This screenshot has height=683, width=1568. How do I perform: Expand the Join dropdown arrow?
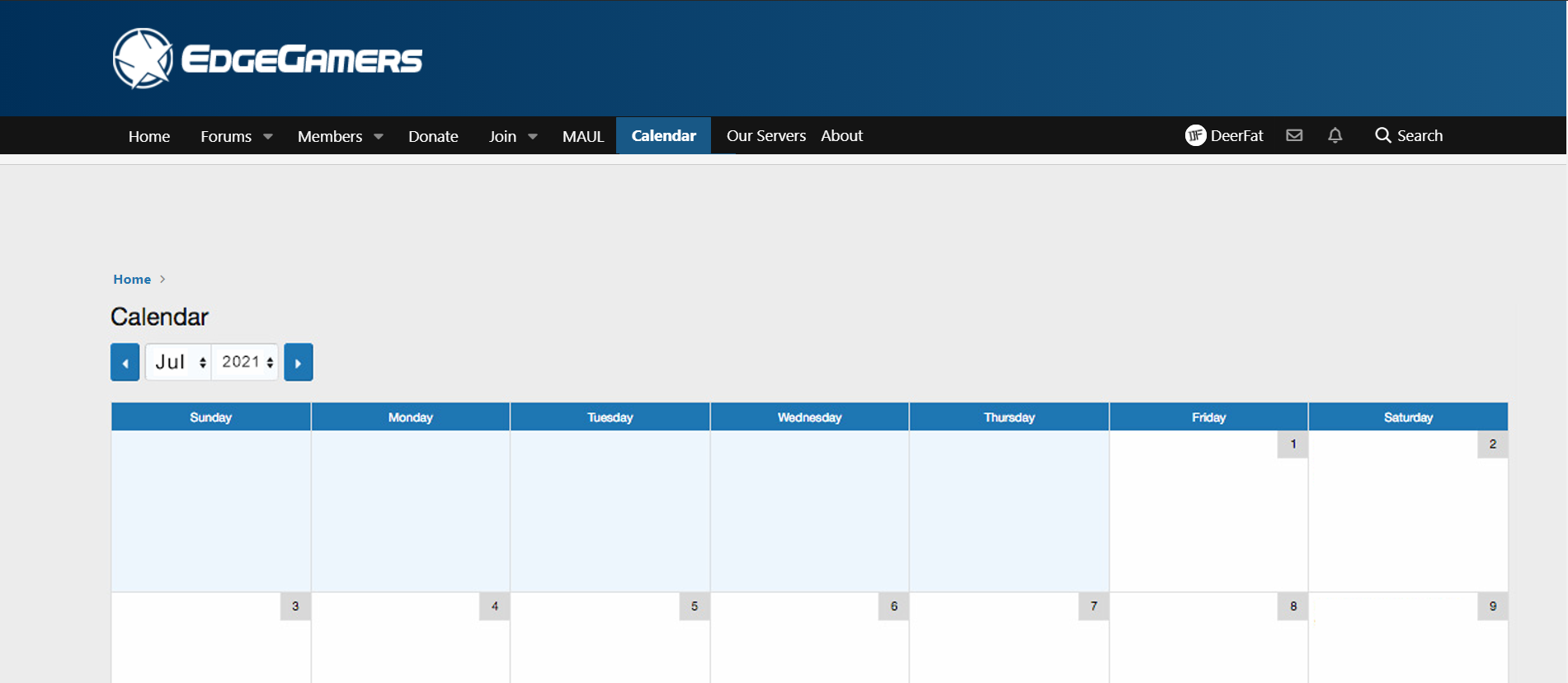(x=533, y=137)
